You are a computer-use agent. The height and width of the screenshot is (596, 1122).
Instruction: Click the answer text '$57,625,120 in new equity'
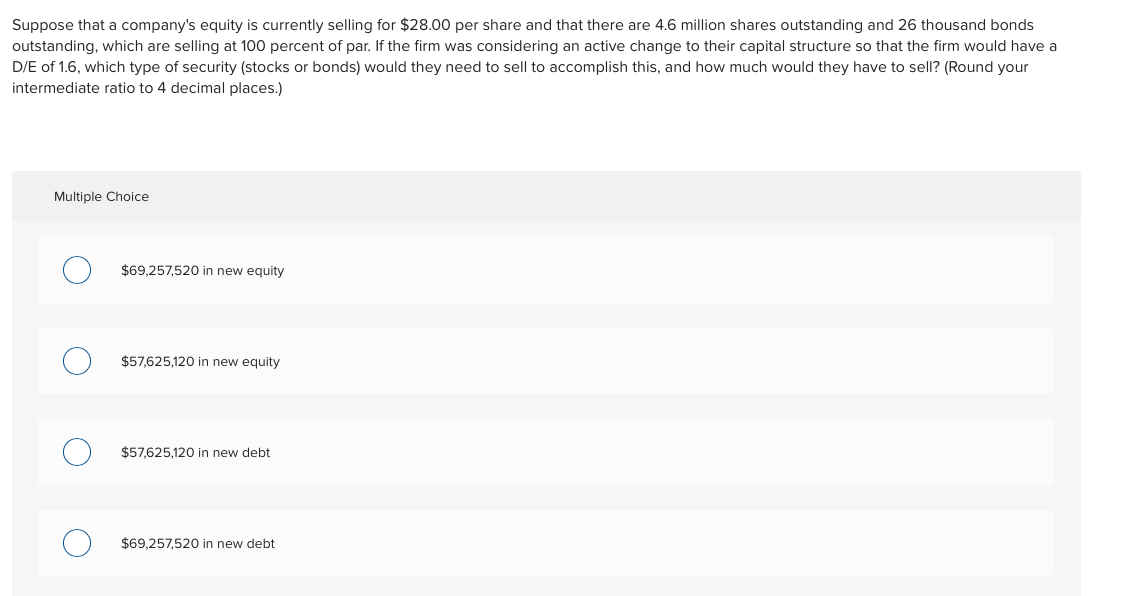coord(200,361)
